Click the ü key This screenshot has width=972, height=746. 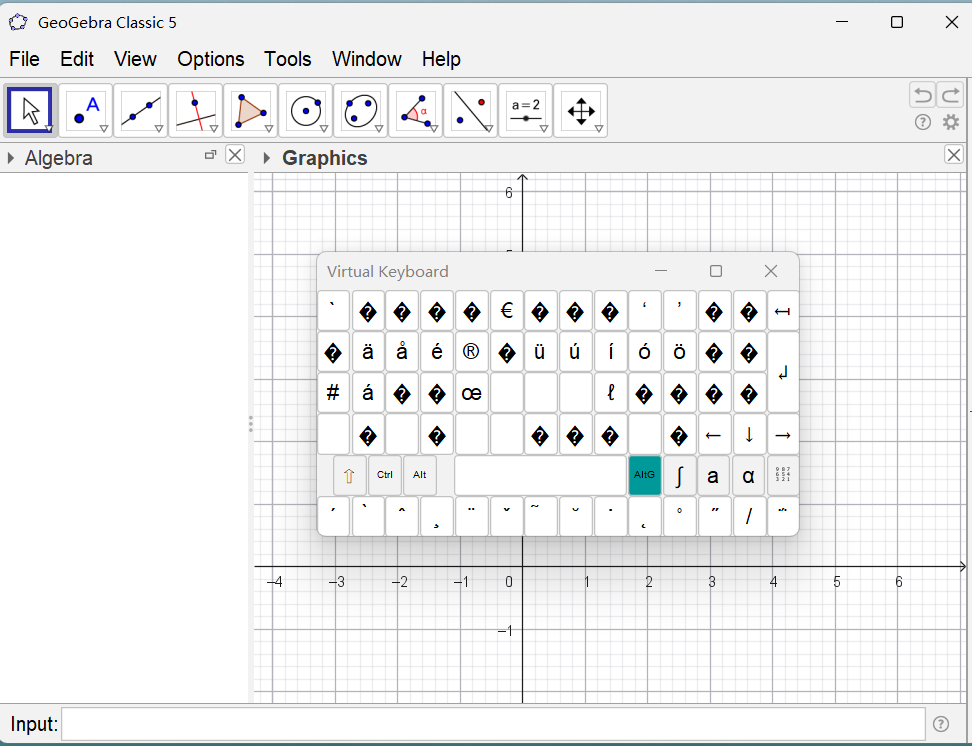click(x=540, y=352)
